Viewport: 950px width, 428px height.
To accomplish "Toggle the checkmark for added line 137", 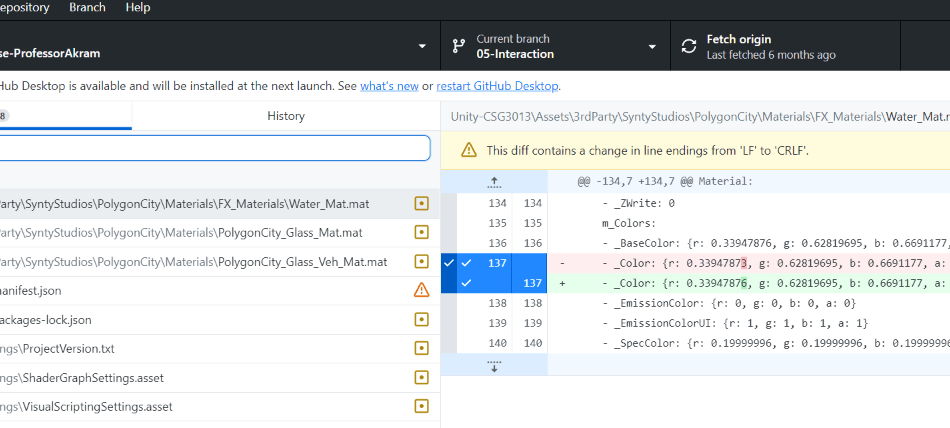I will point(466,283).
